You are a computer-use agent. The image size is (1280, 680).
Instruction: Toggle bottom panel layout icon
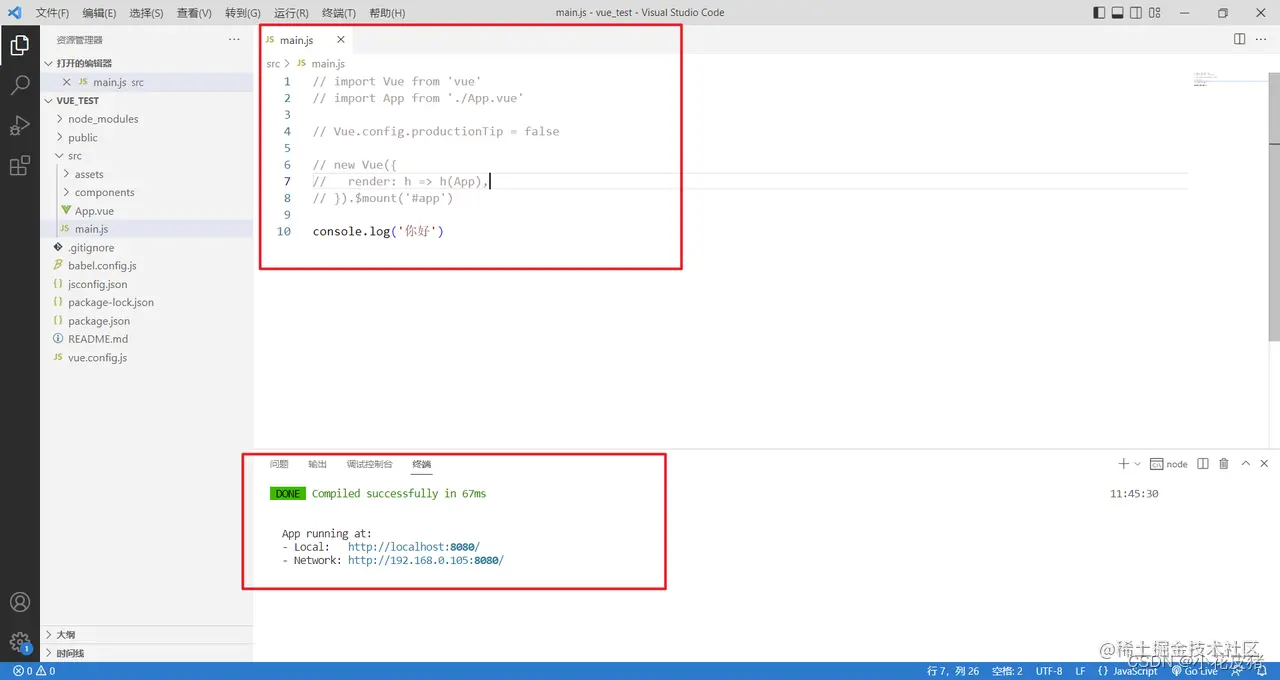[1117, 13]
